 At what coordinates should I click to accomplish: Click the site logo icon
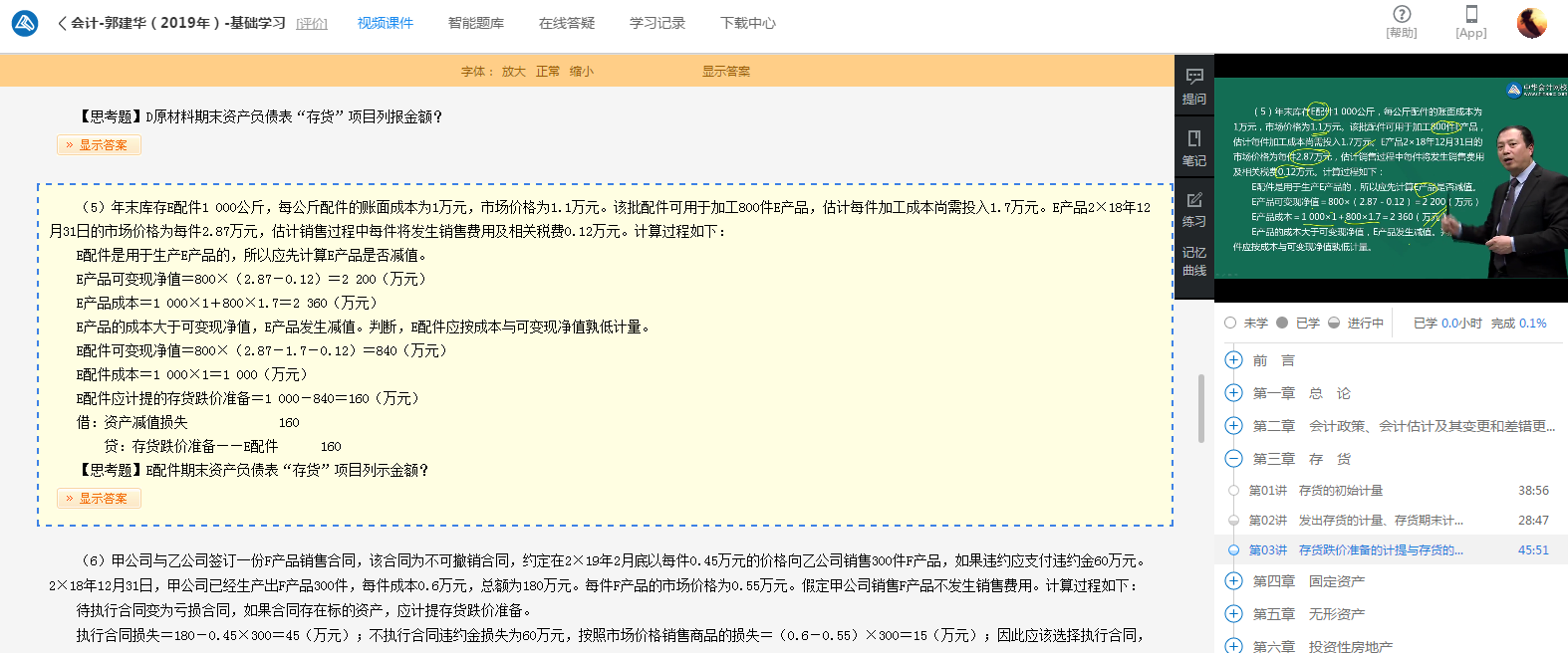(25, 23)
